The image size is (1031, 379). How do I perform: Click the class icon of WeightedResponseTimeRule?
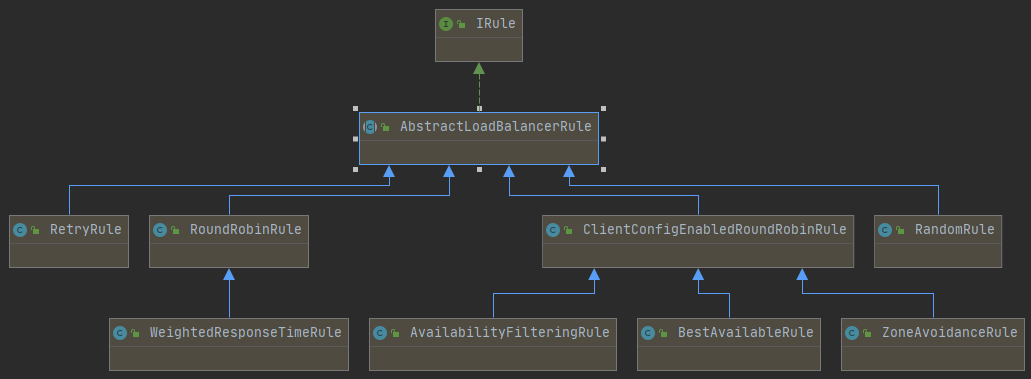pos(120,333)
